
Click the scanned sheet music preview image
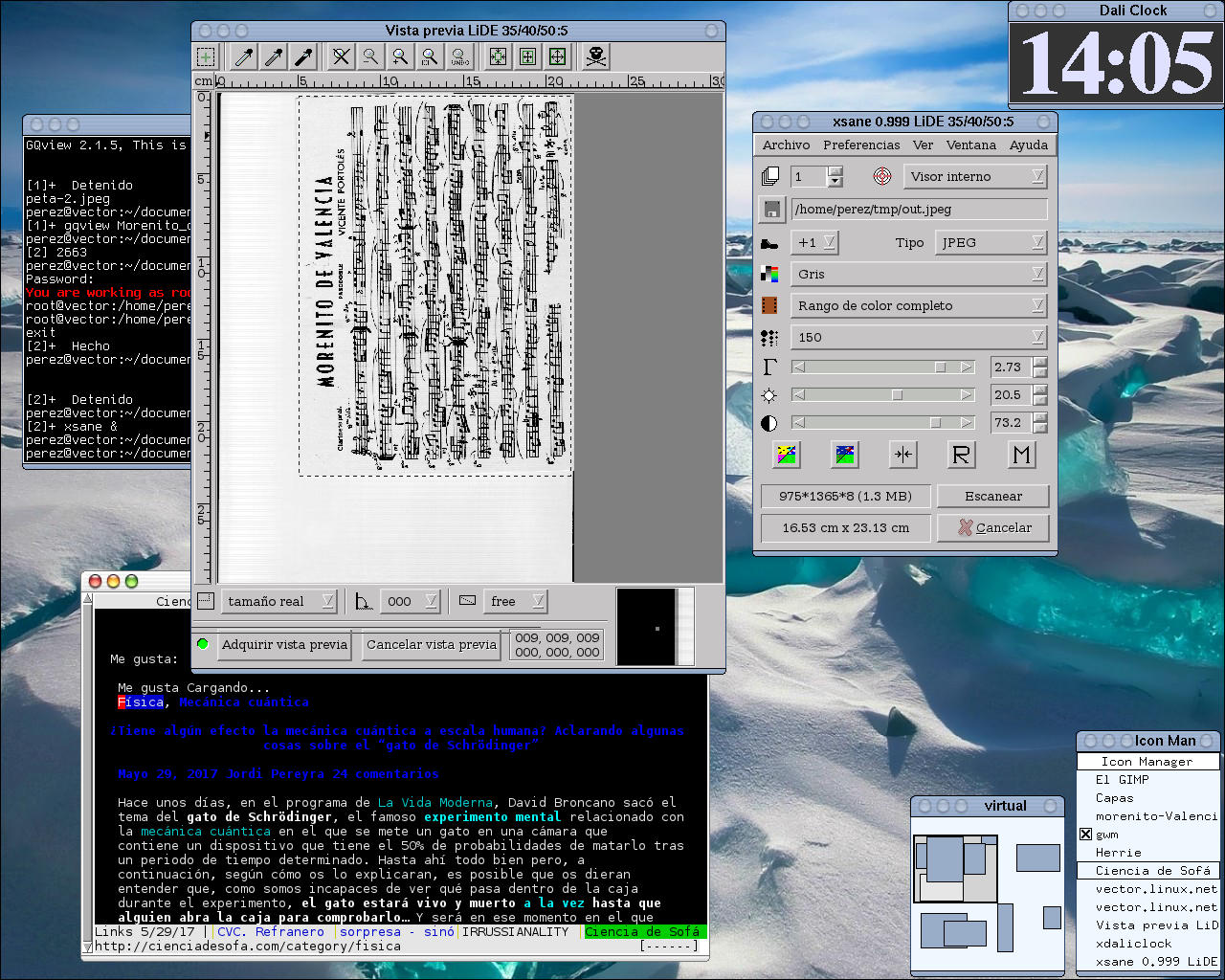[x=435, y=285]
